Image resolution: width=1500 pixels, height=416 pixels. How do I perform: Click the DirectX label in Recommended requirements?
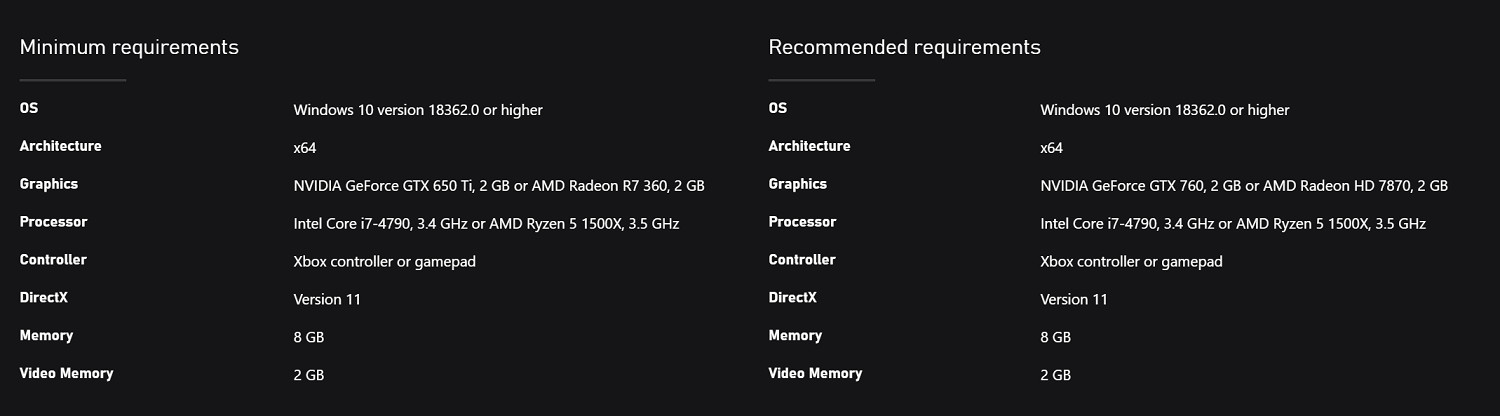(x=792, y=298)
